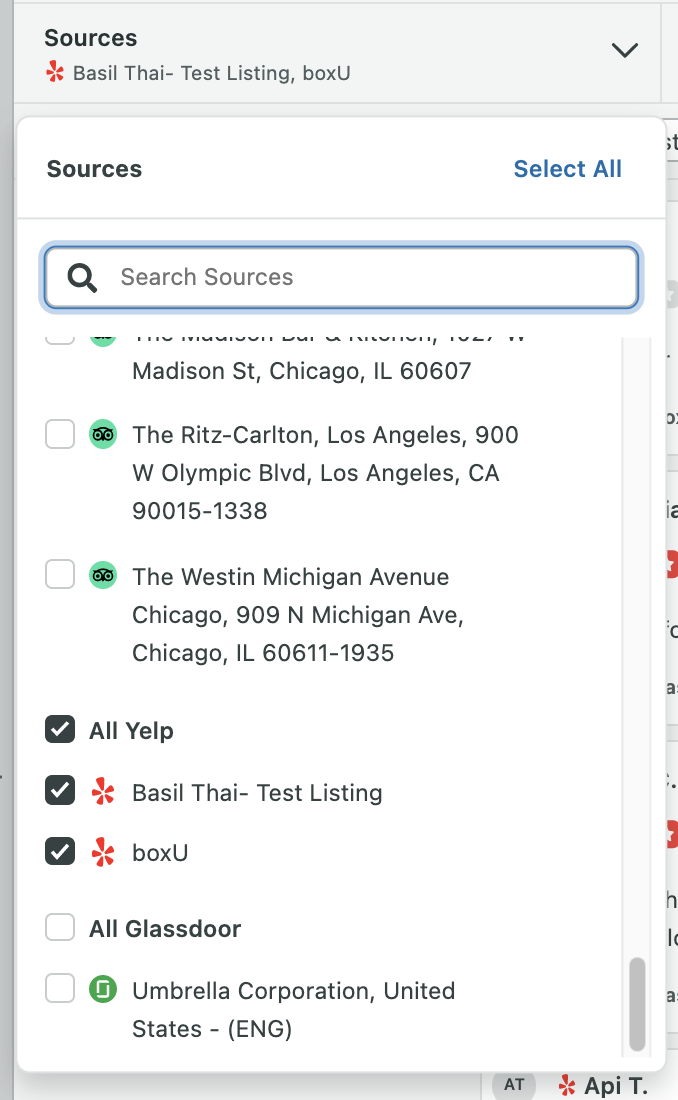Image resolution: width=678 pixels, height=1100 pixels.
Task: Click the Yelp icon beside Basil Thai
Action: 103,793
